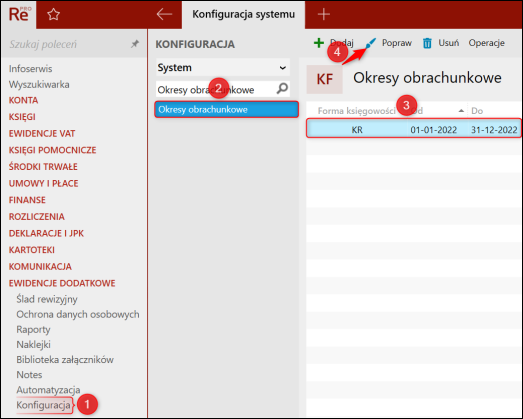Open Konfiguracja in the sidebar

coord(43,405)
